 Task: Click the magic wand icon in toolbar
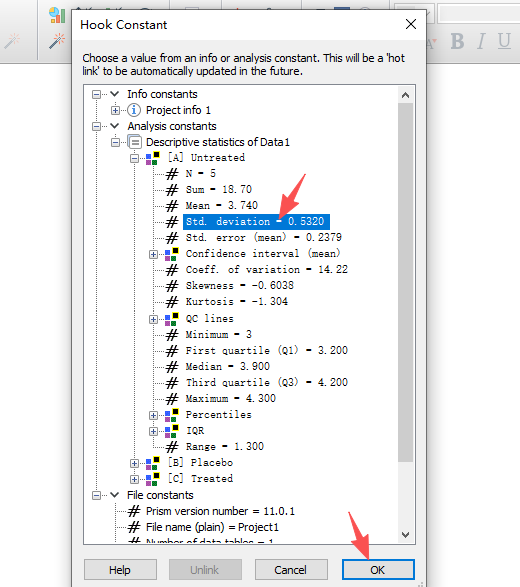coord(57,41)
